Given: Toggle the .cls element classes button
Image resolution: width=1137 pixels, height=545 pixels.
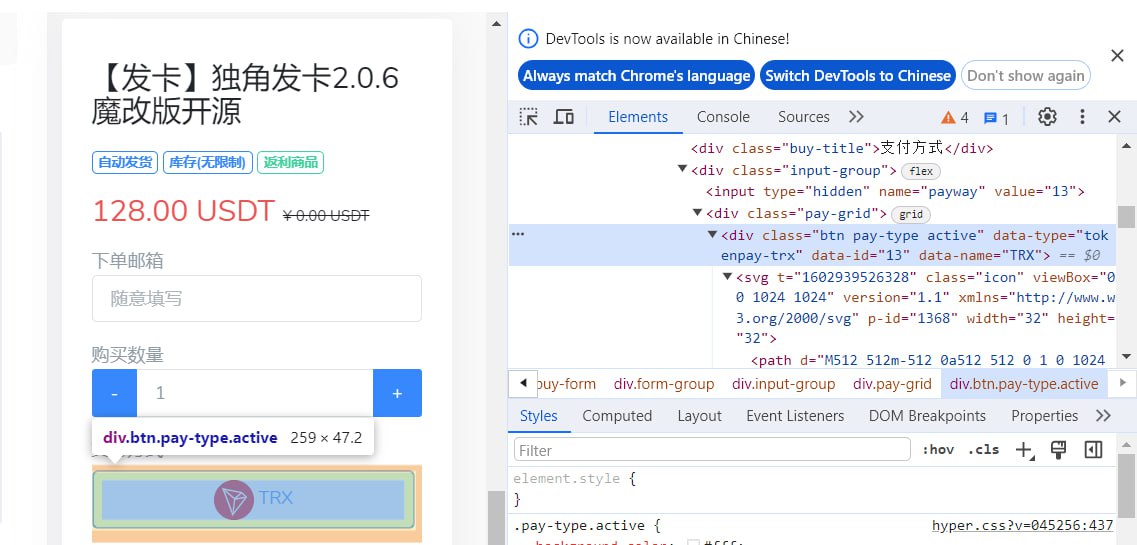Looking at the screenshot, I should coord(985,450).
